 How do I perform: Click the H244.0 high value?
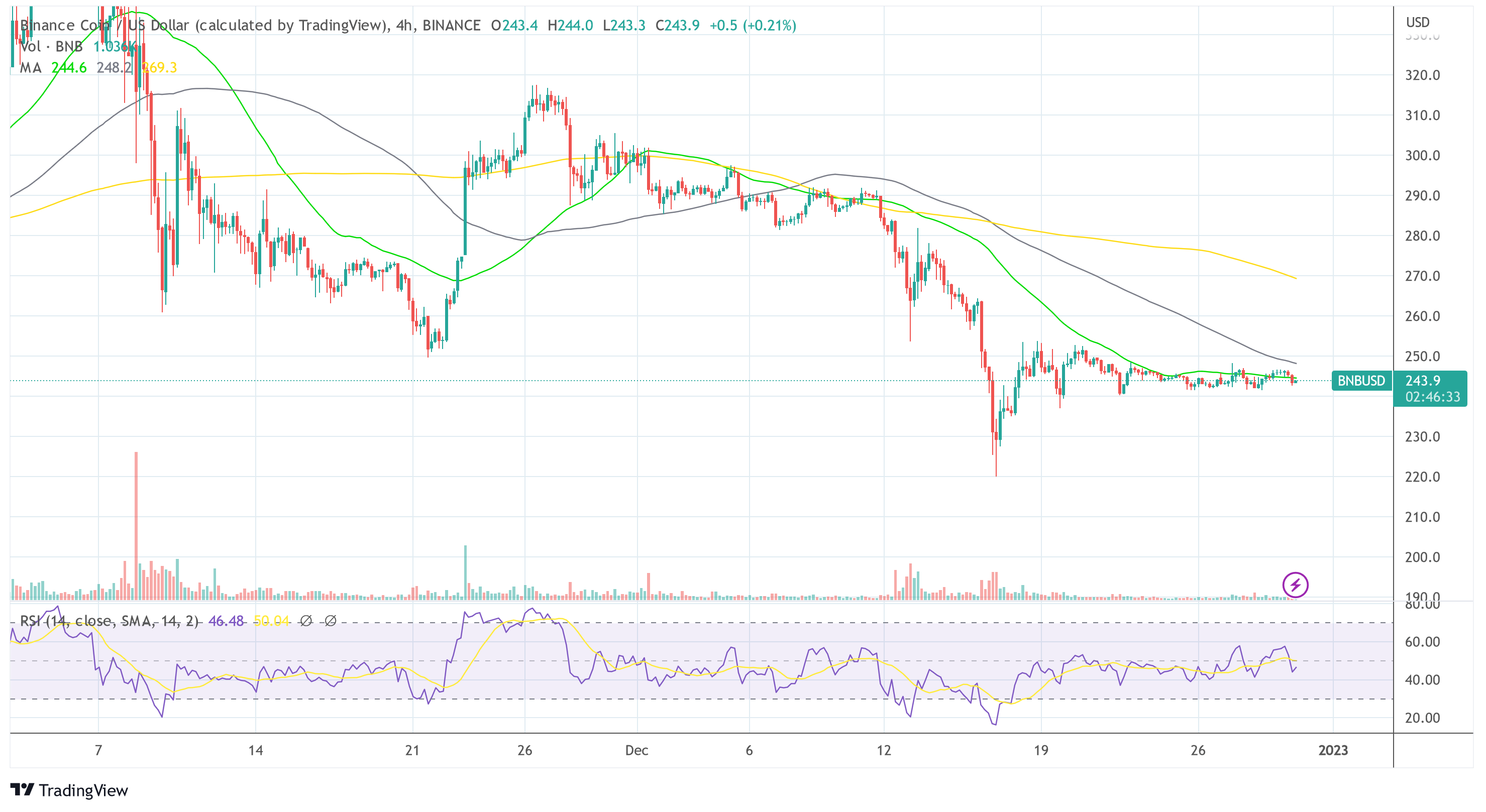(x=570, y=26)
